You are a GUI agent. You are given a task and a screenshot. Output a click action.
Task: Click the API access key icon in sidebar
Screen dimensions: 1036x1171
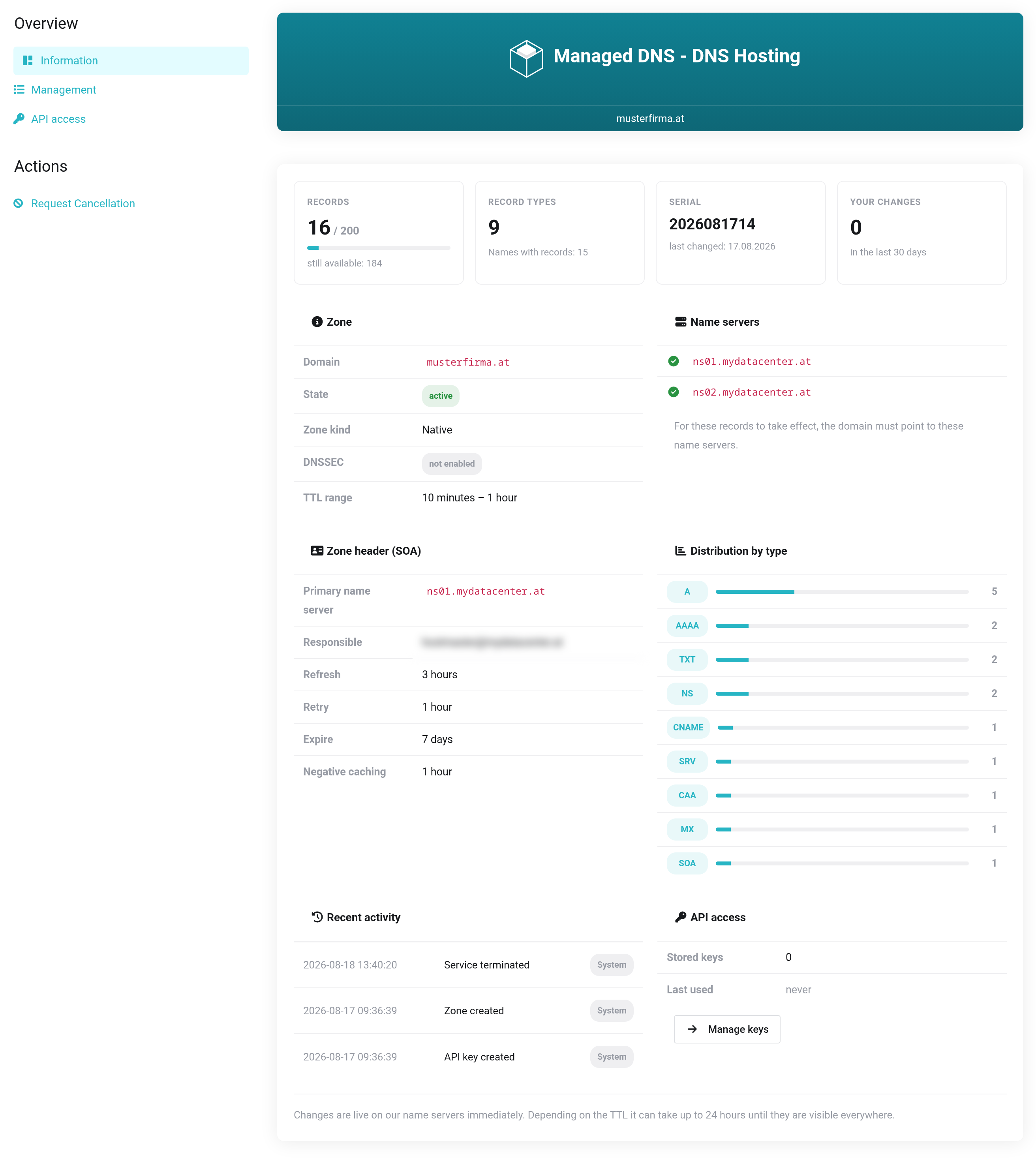point(19,119)
